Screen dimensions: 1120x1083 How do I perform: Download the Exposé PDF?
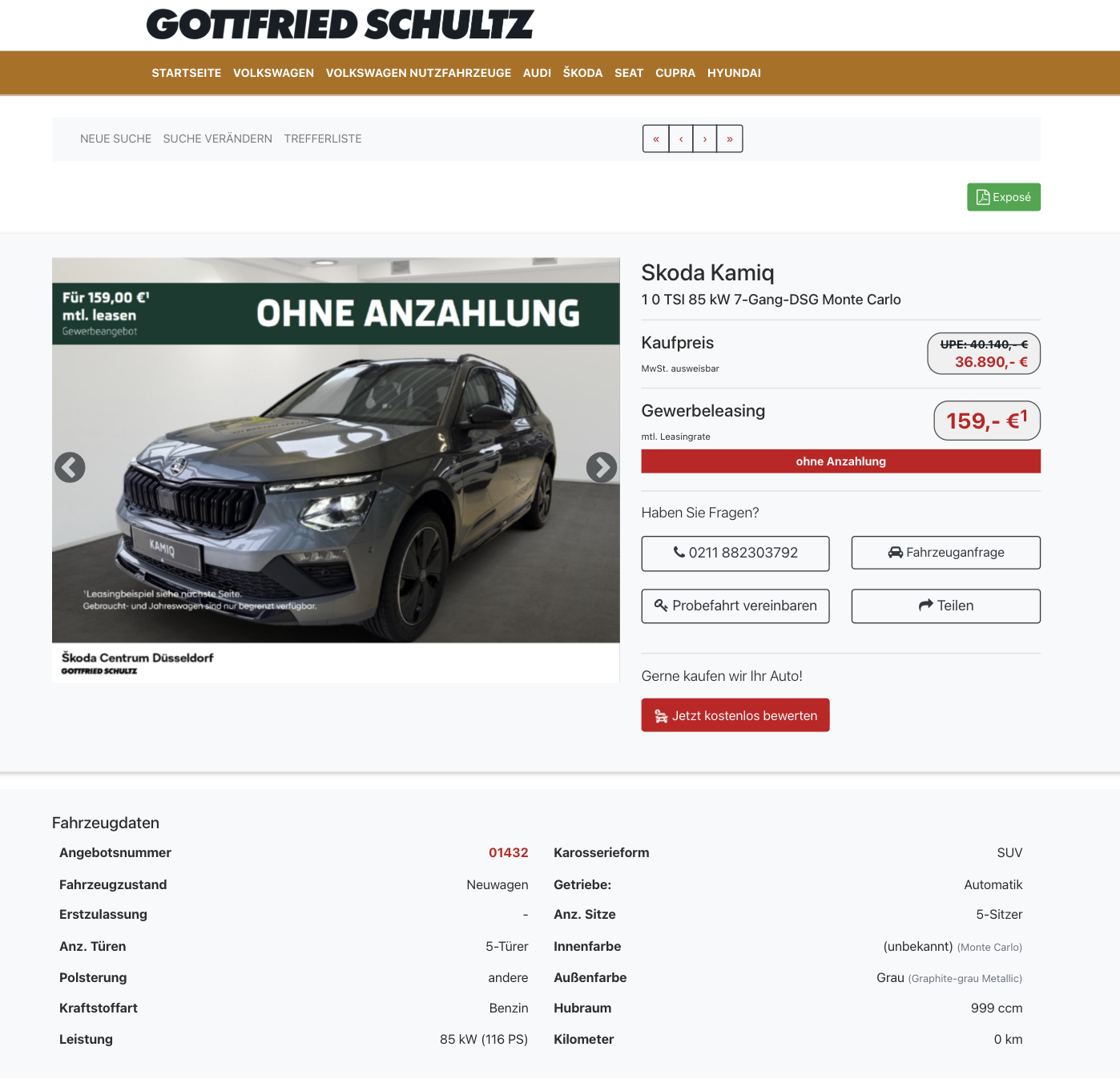click(1004, 197)
